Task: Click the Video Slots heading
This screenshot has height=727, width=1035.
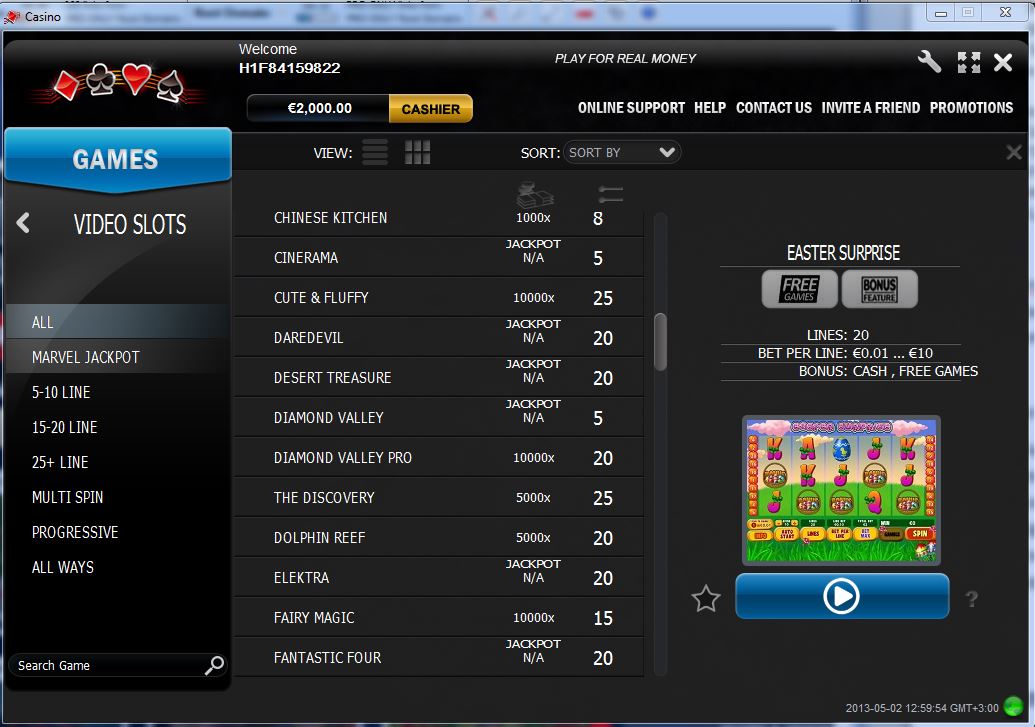Action: pos(130,225)
